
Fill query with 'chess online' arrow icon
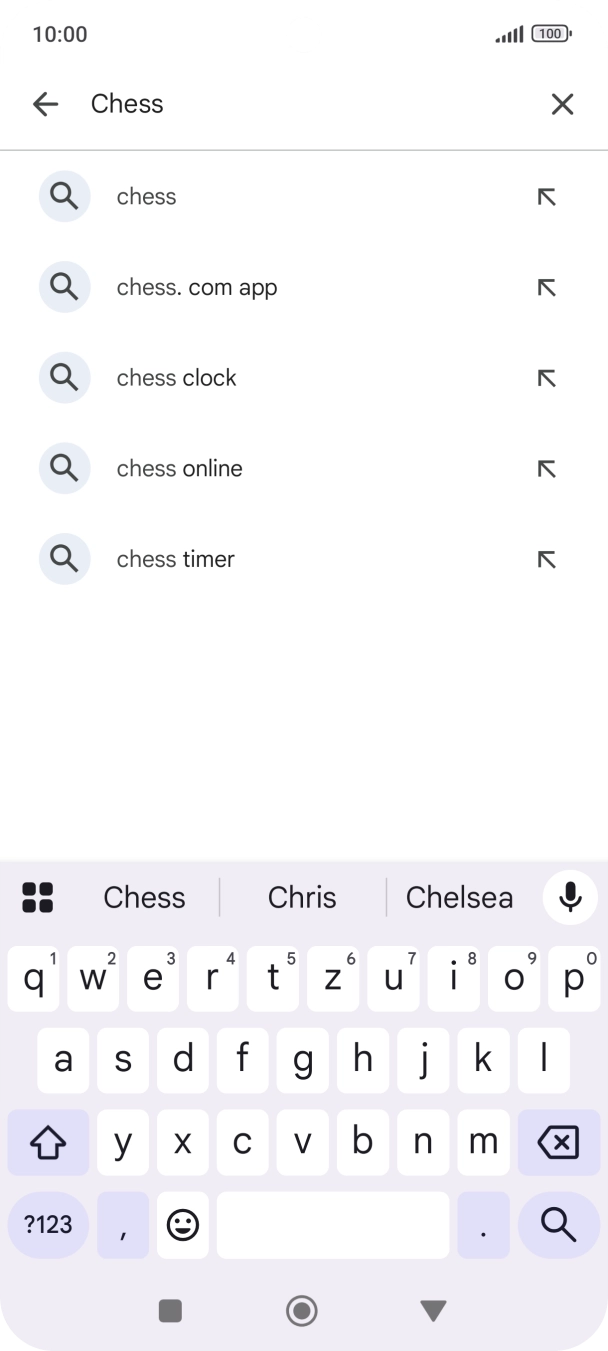[546, 469]
